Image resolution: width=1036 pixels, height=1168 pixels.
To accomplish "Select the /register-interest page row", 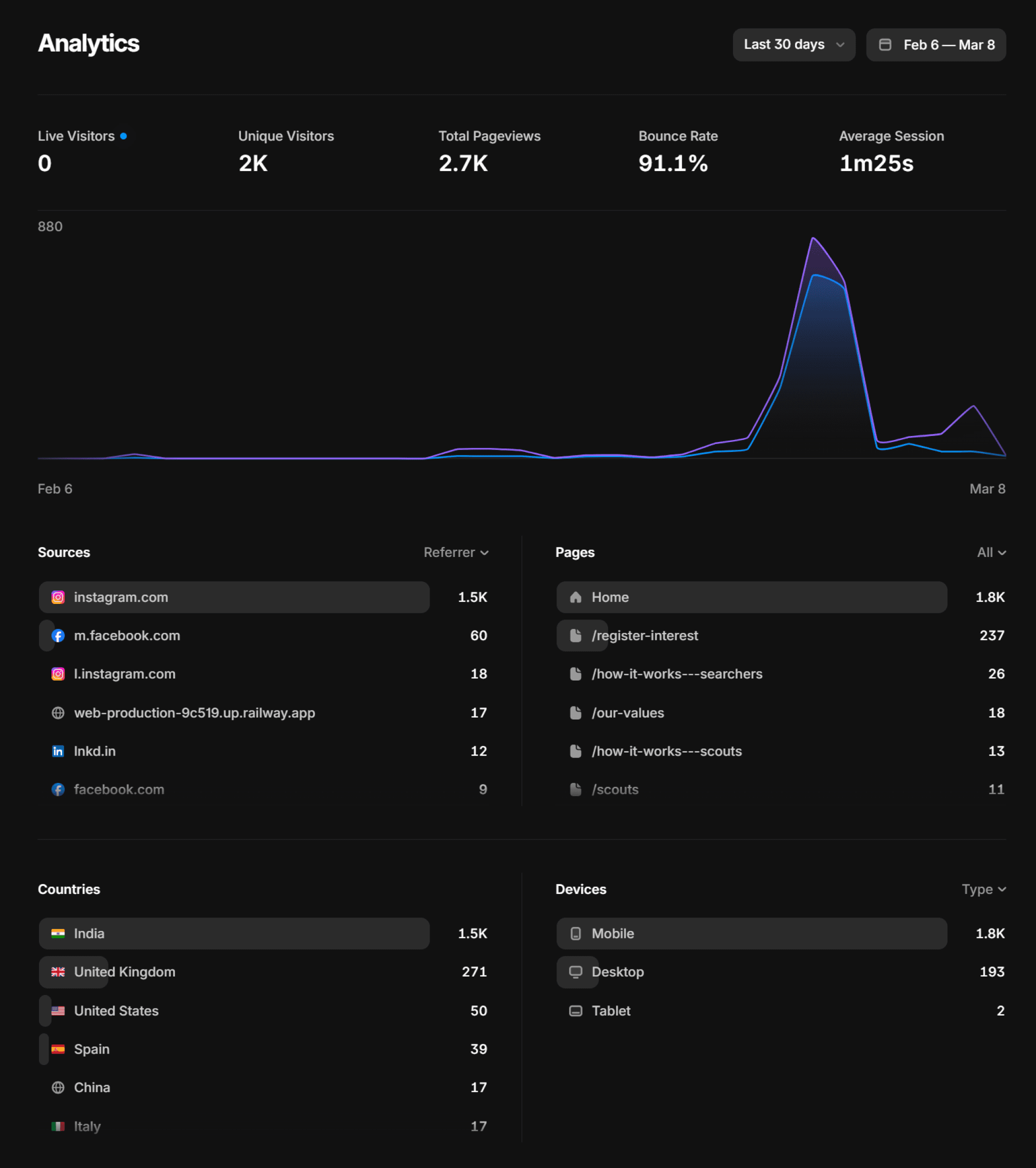I will [644, 635].
